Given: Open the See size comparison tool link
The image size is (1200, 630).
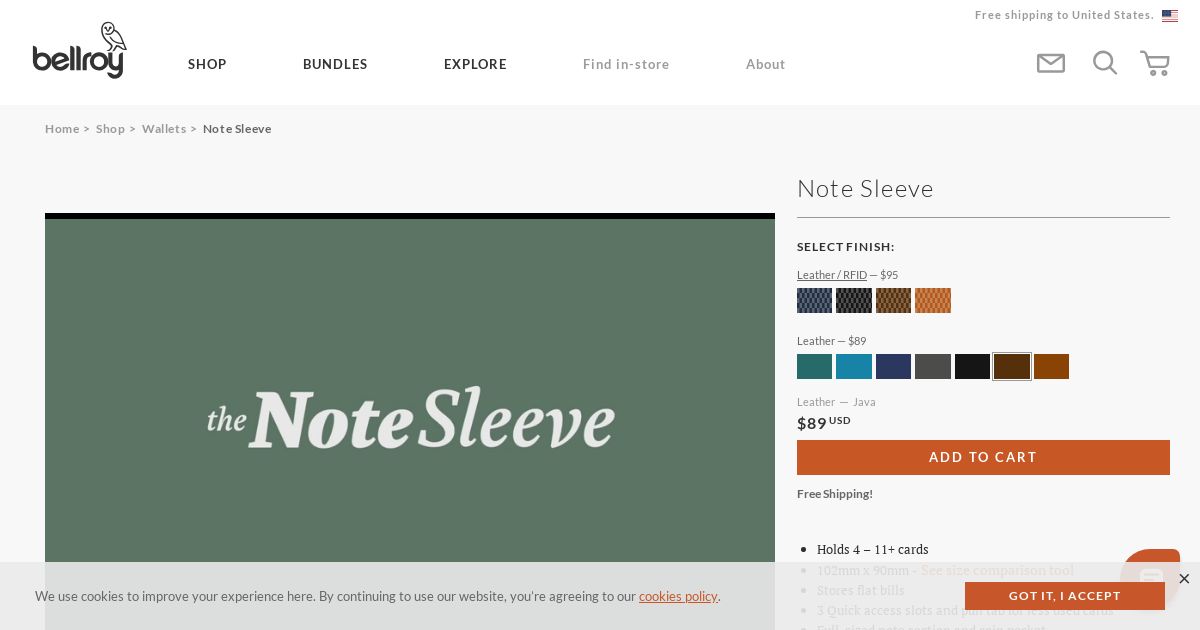Looking at the screenshot, I should tap(997, 570).
